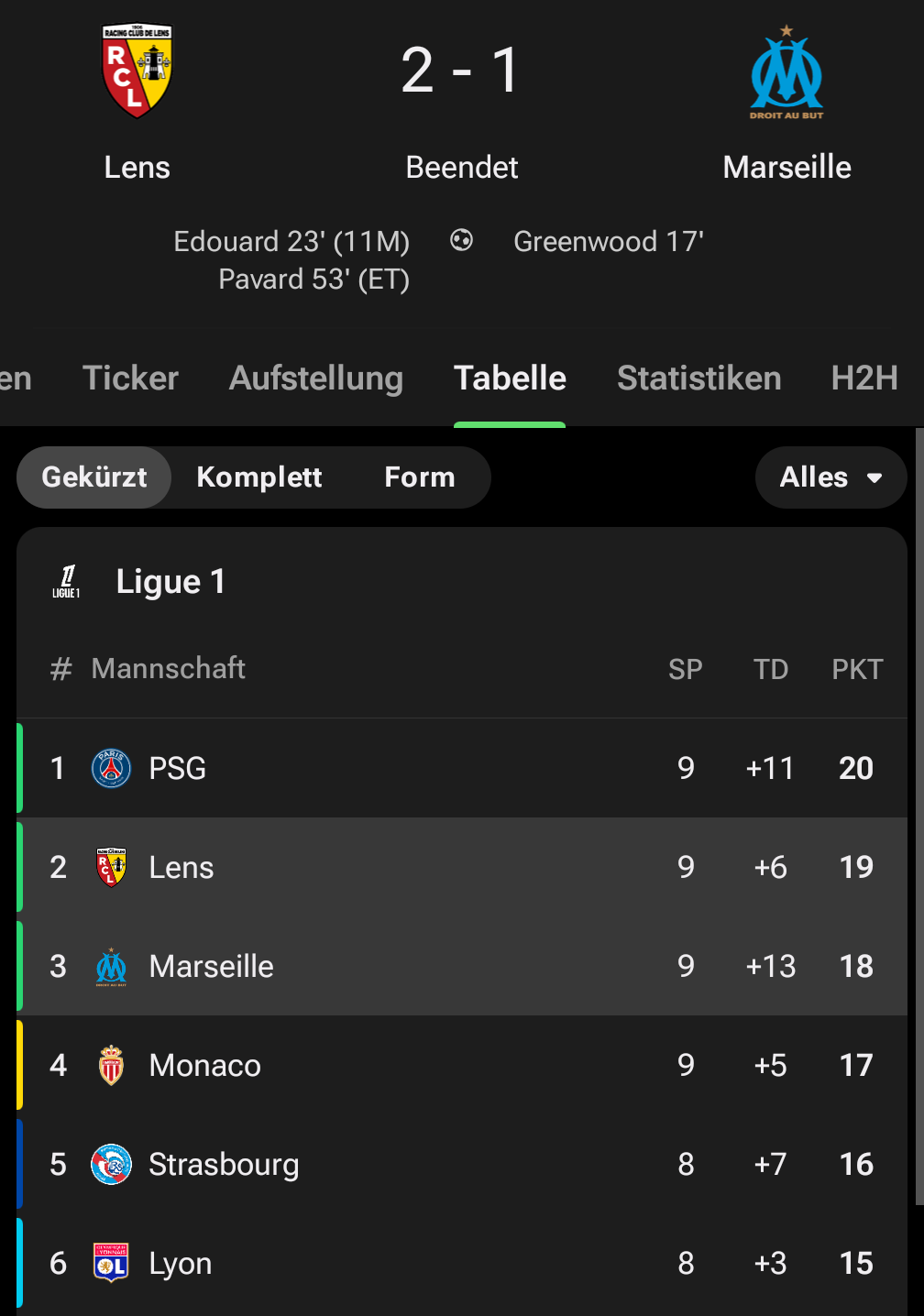Sort by the PKT column header
The image size is (924, 1316).
click(x=857, y=669)
